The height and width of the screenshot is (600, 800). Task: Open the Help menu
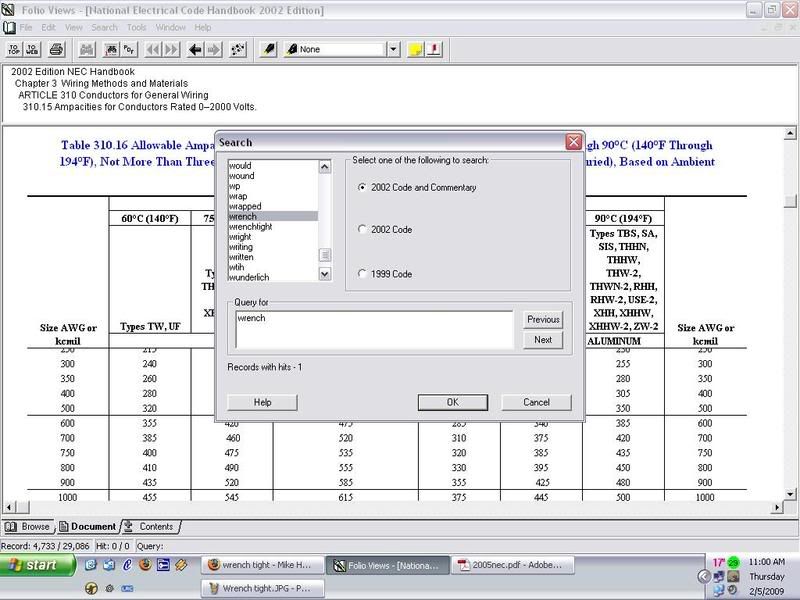tap(203, 28)
